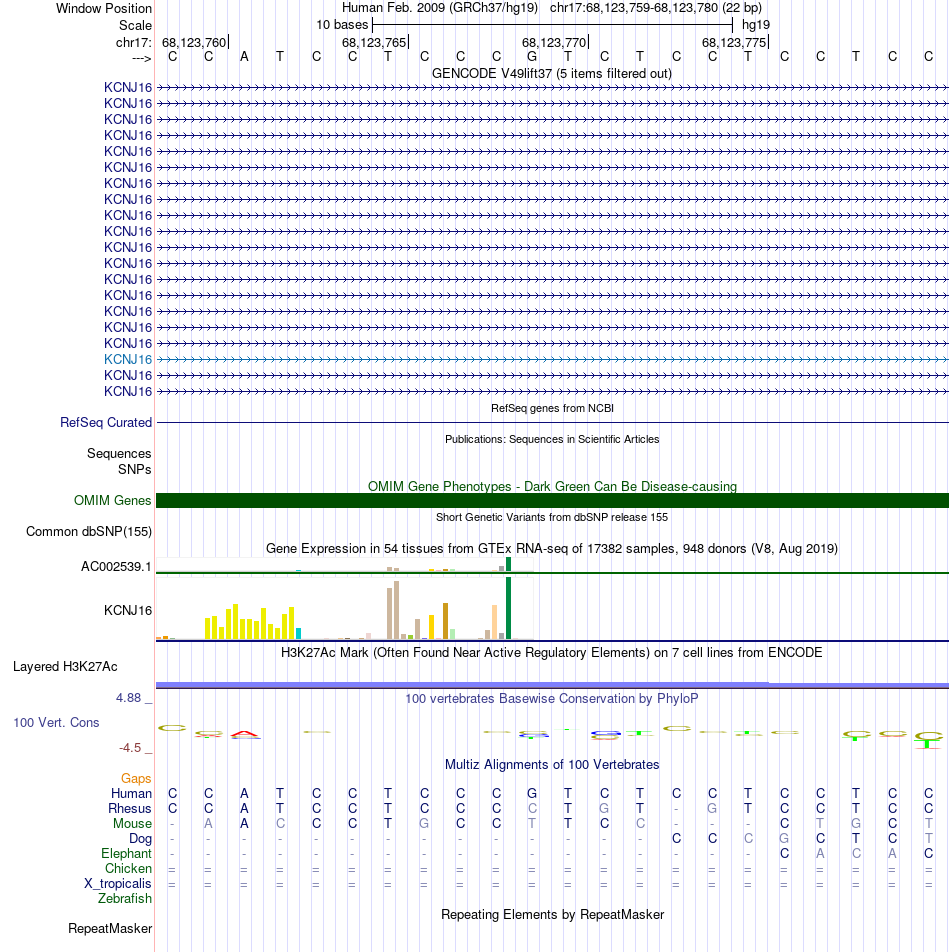Image resolution: width=950 pixels, height=952 pixels.
Task: Click position marker 68,123,770 on ruler
Action: click(554, 42)
